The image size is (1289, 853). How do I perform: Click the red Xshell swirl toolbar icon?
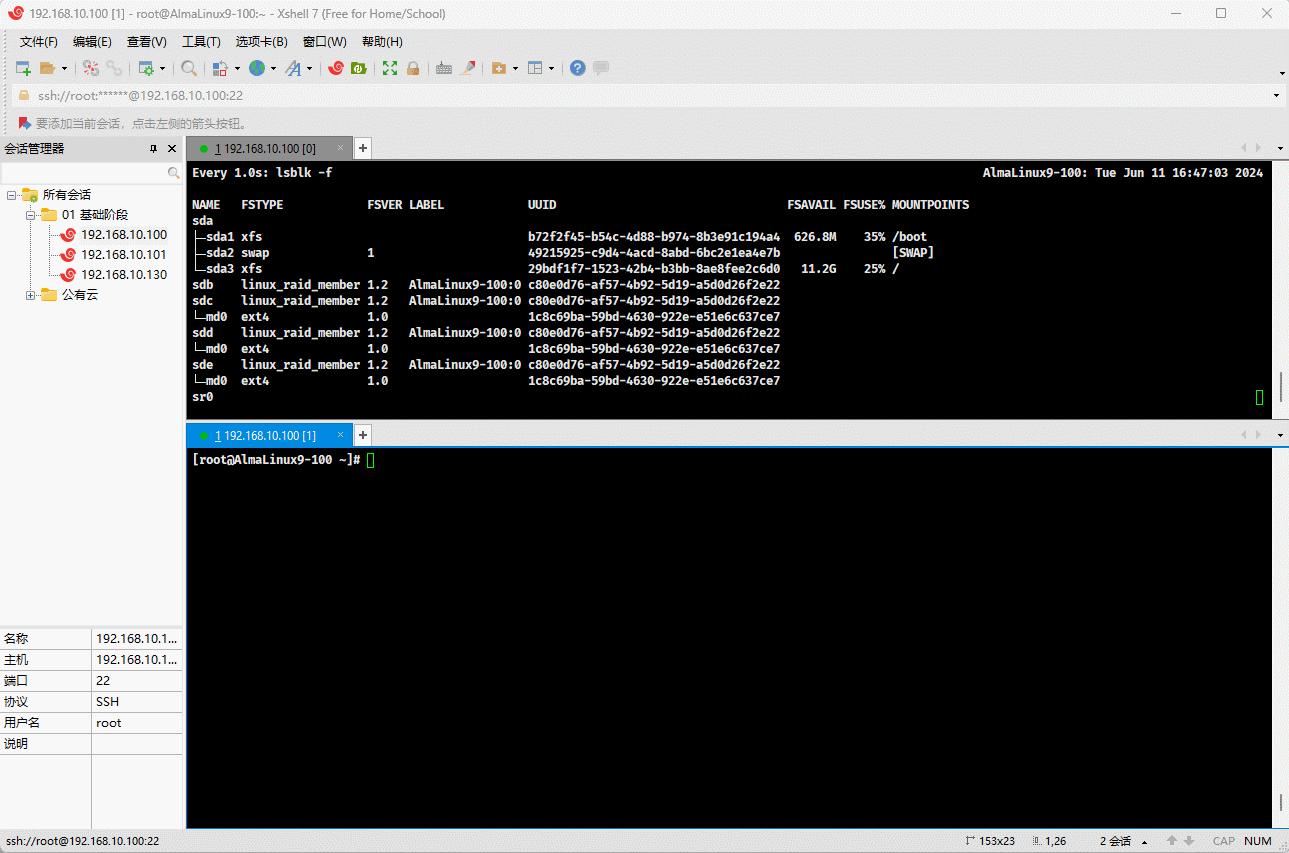336,68
